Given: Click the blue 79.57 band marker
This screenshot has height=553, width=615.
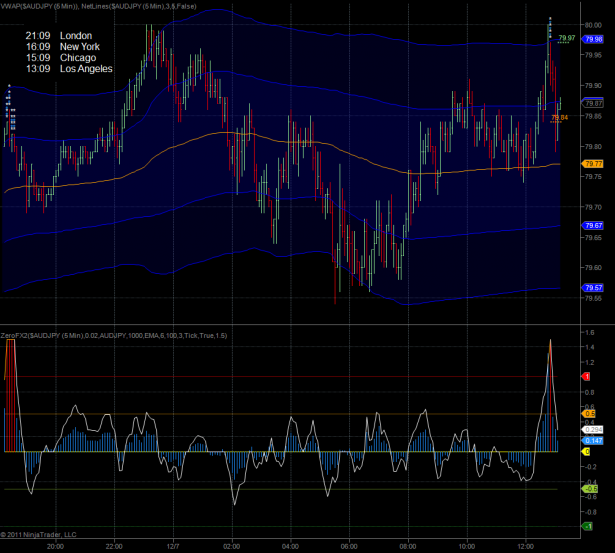Looking at the screenshot, I should click(592, 288).
